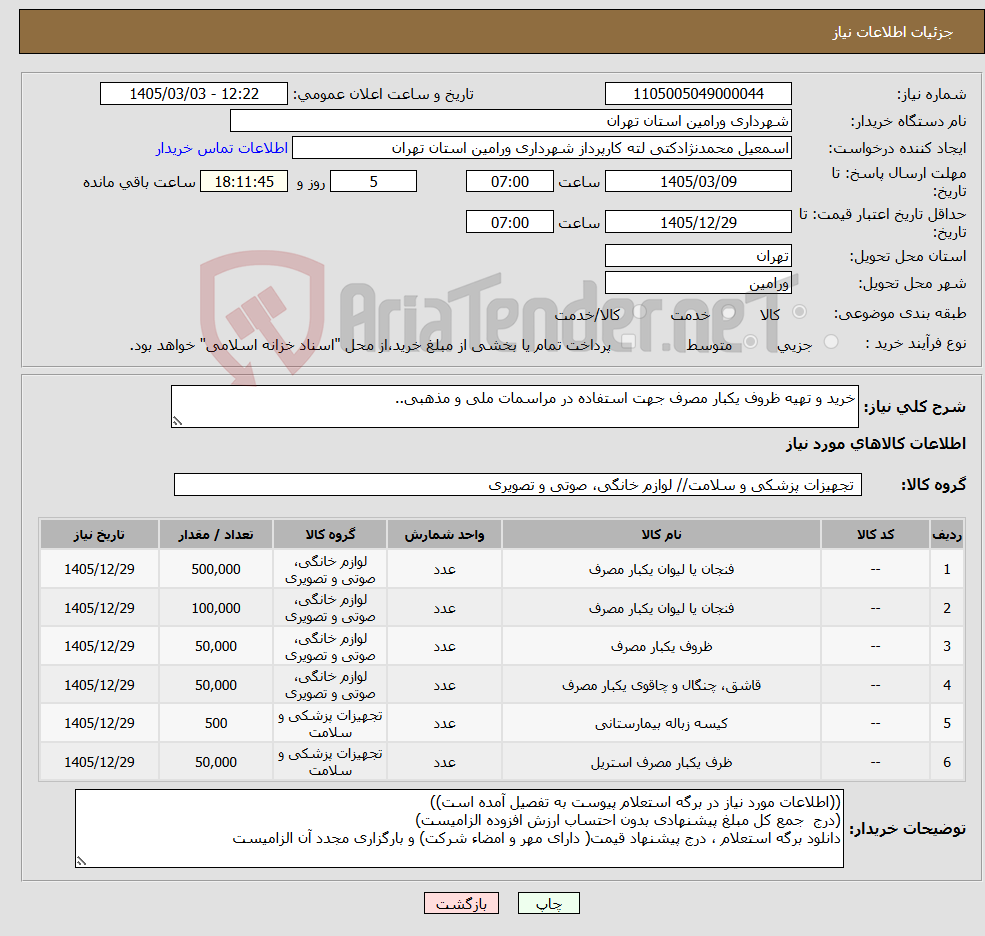
Task: Click the اطلاعات کالاهای مورد نیاز section heading
Action: pyautogui.click(x=876, y=444)
